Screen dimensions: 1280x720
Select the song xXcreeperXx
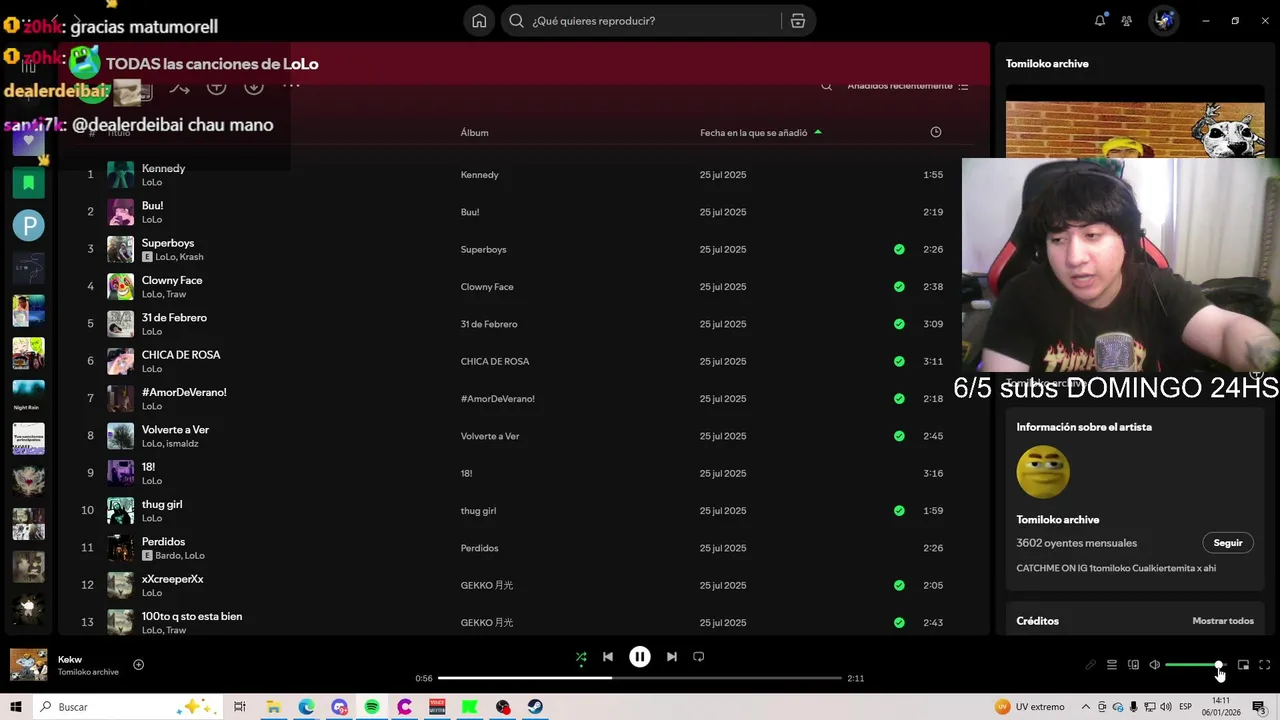[x=172, y=579]
